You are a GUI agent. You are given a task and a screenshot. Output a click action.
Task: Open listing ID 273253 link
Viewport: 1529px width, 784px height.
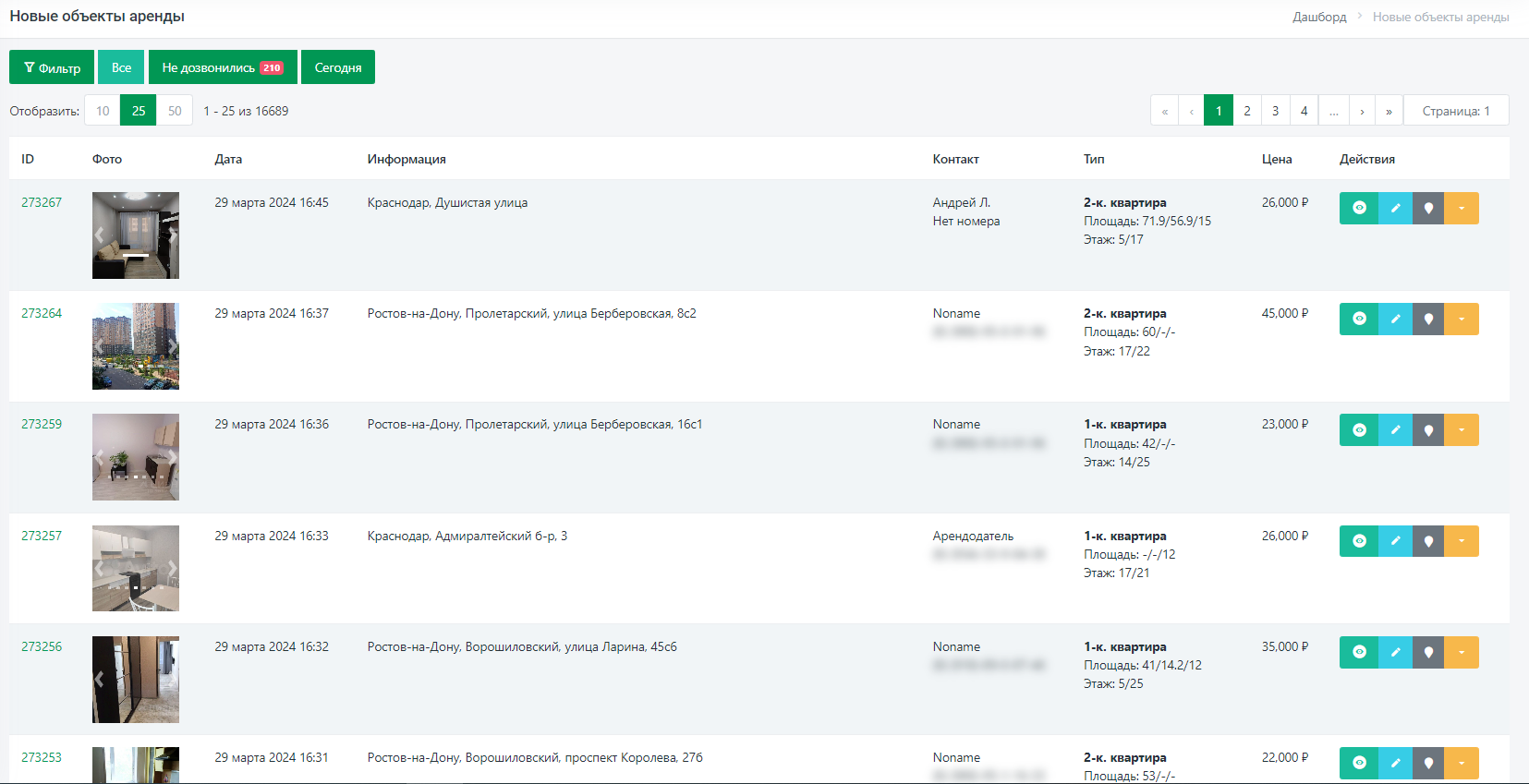(42, 757)
